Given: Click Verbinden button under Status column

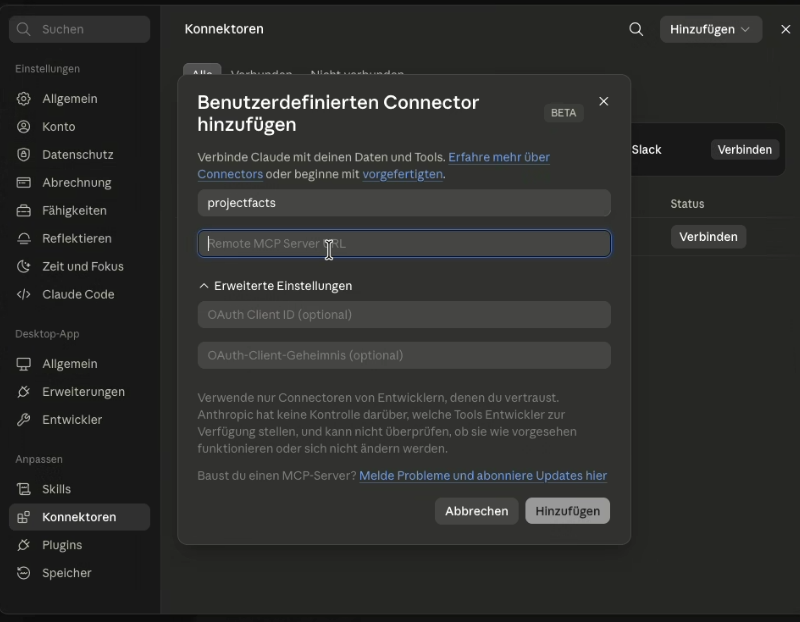Looking at the screenshot, I should [x=708, y=237].
